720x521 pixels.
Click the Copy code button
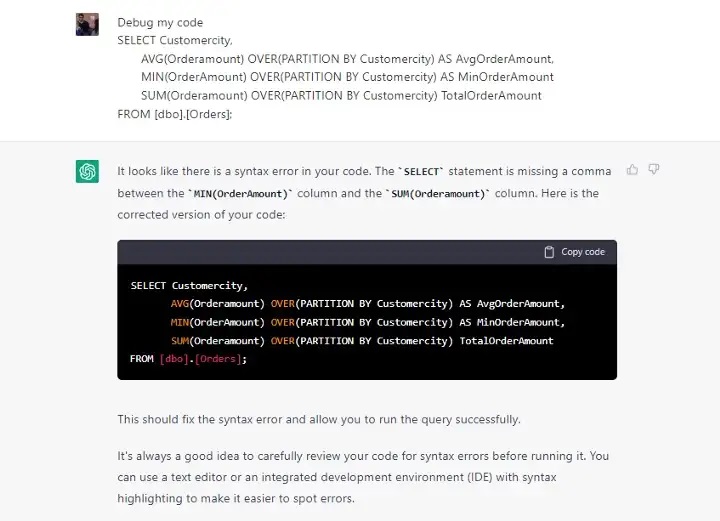pos(574,252)
